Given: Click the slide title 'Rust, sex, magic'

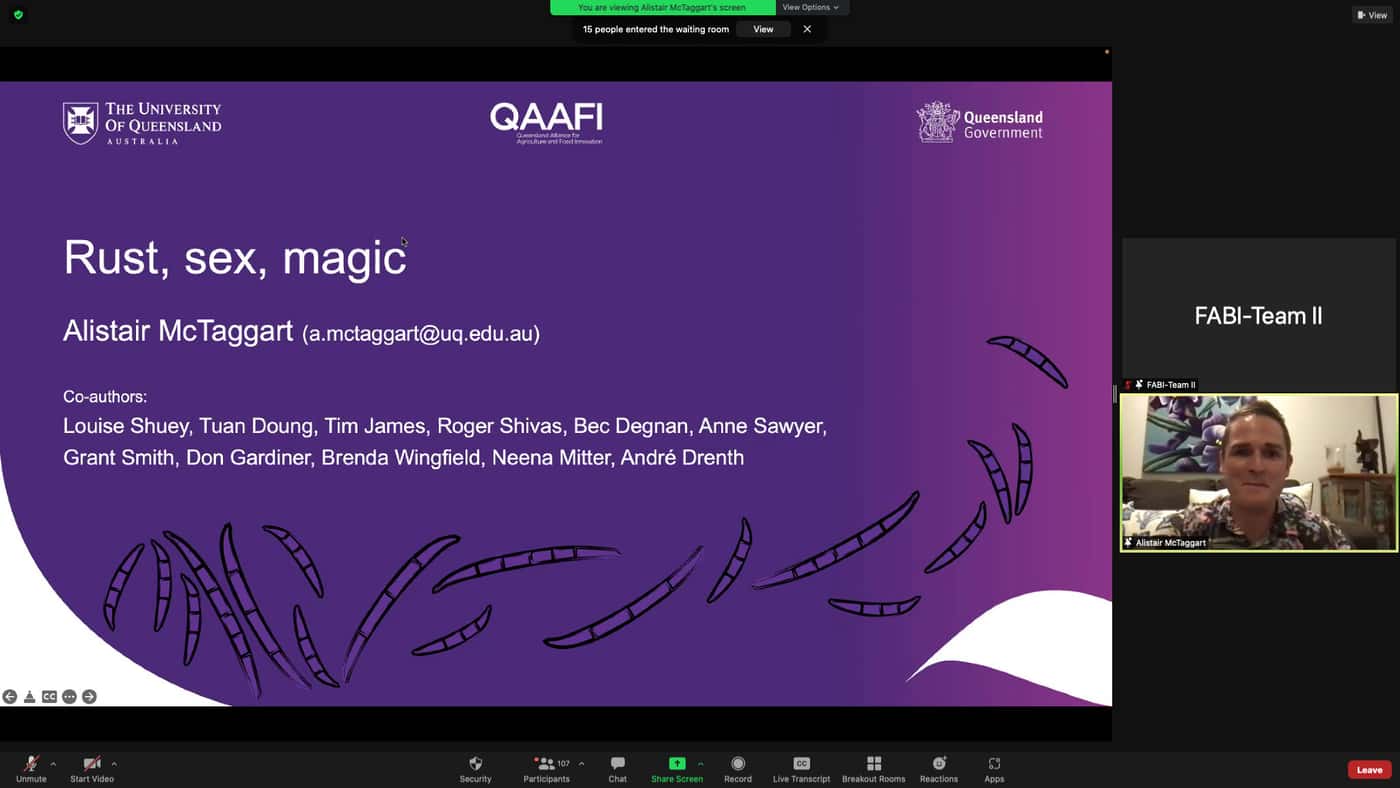Looking at the screenshot, I should click(235, 258).
